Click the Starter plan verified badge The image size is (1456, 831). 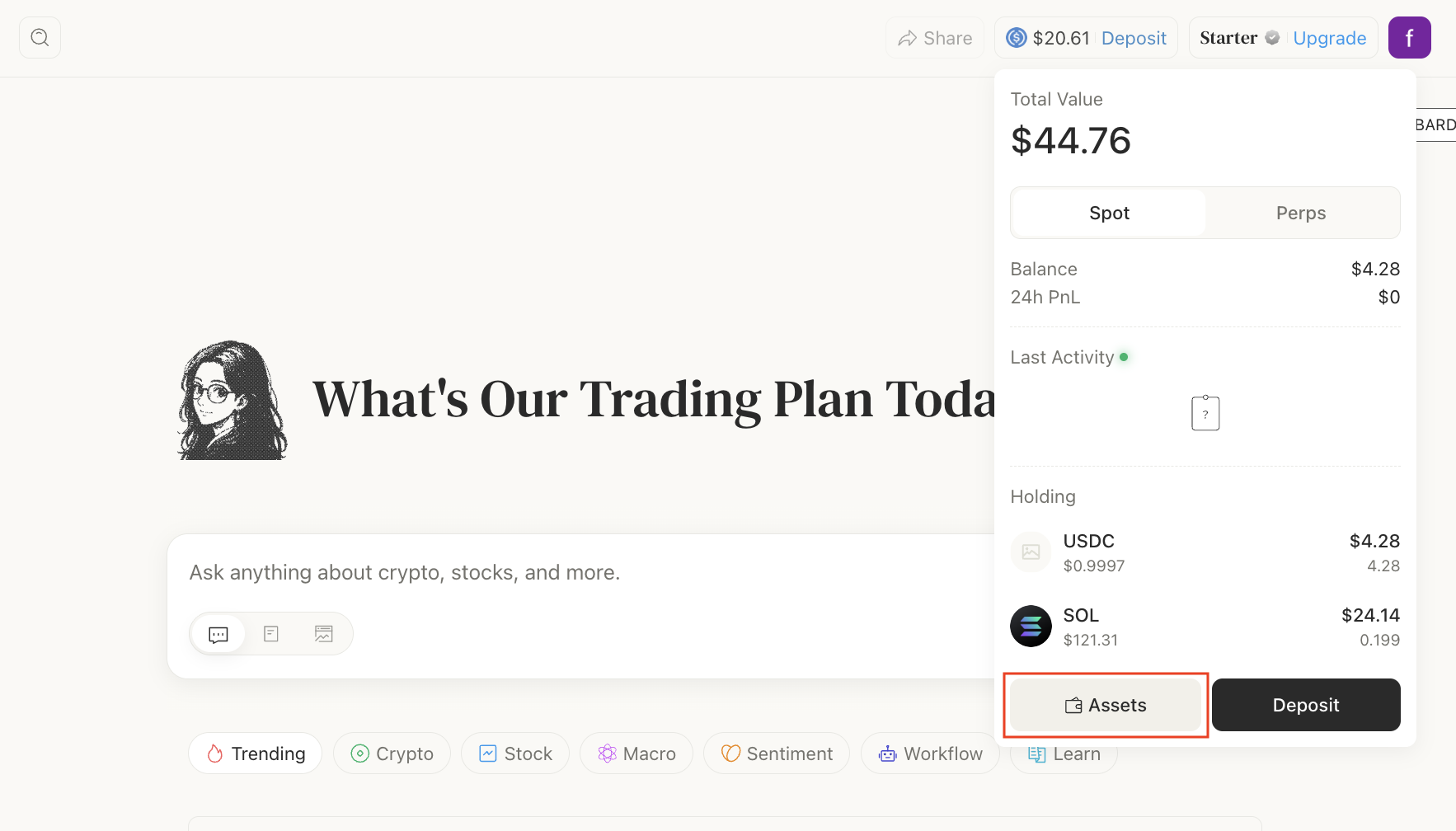[x=1272, y=38]
